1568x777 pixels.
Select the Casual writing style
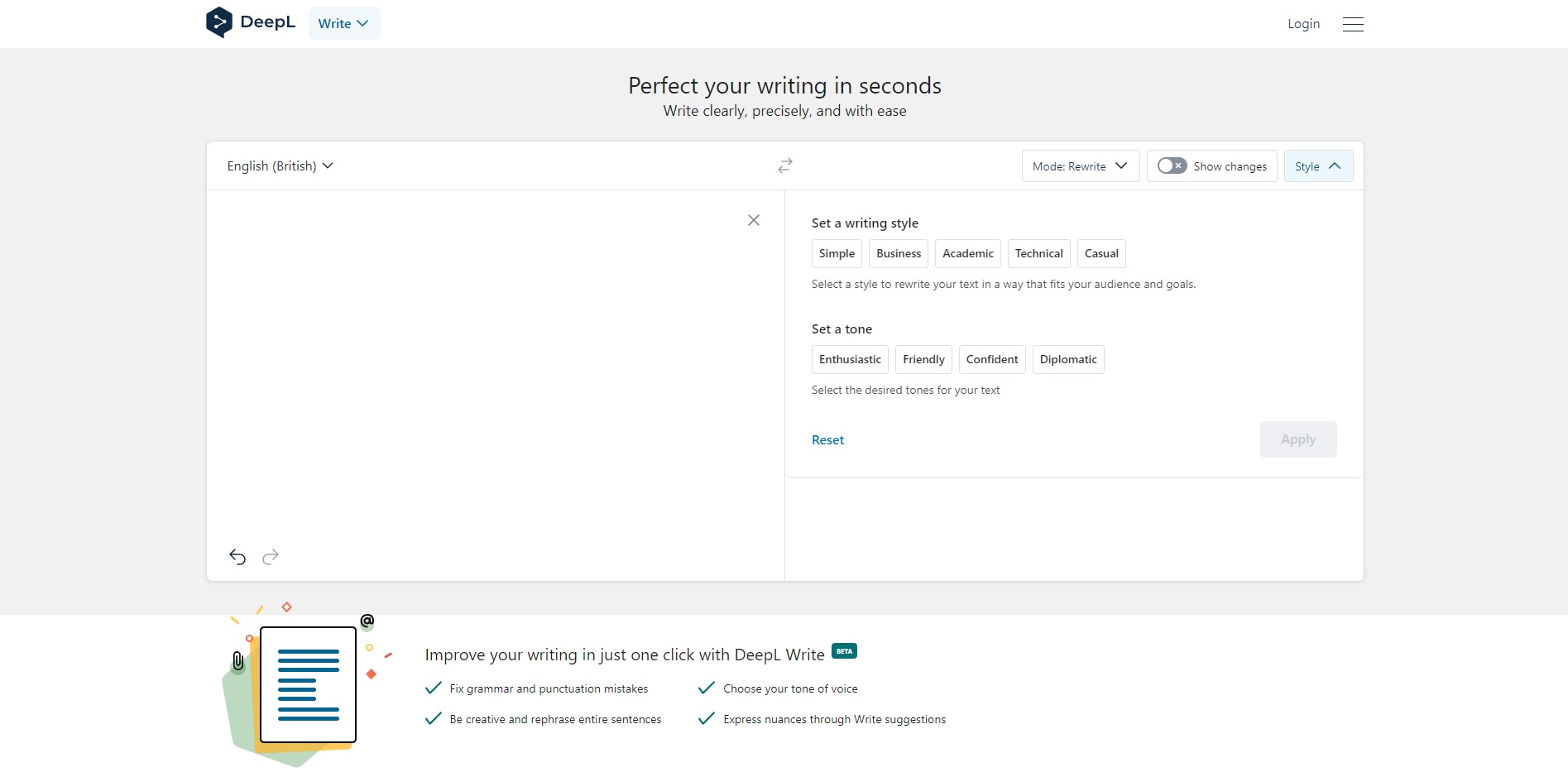[x=1101, y=253]
